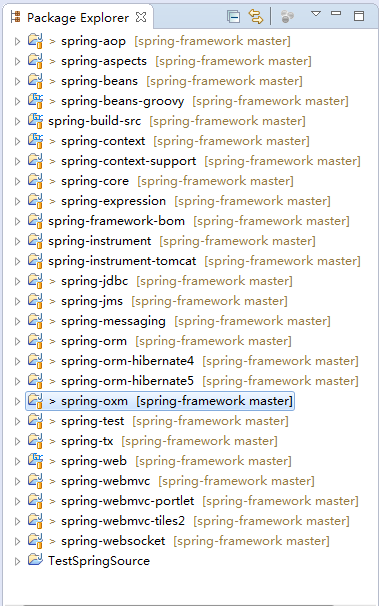Click the spring-instrument-tomcat project icon

(x=35, y=260)
